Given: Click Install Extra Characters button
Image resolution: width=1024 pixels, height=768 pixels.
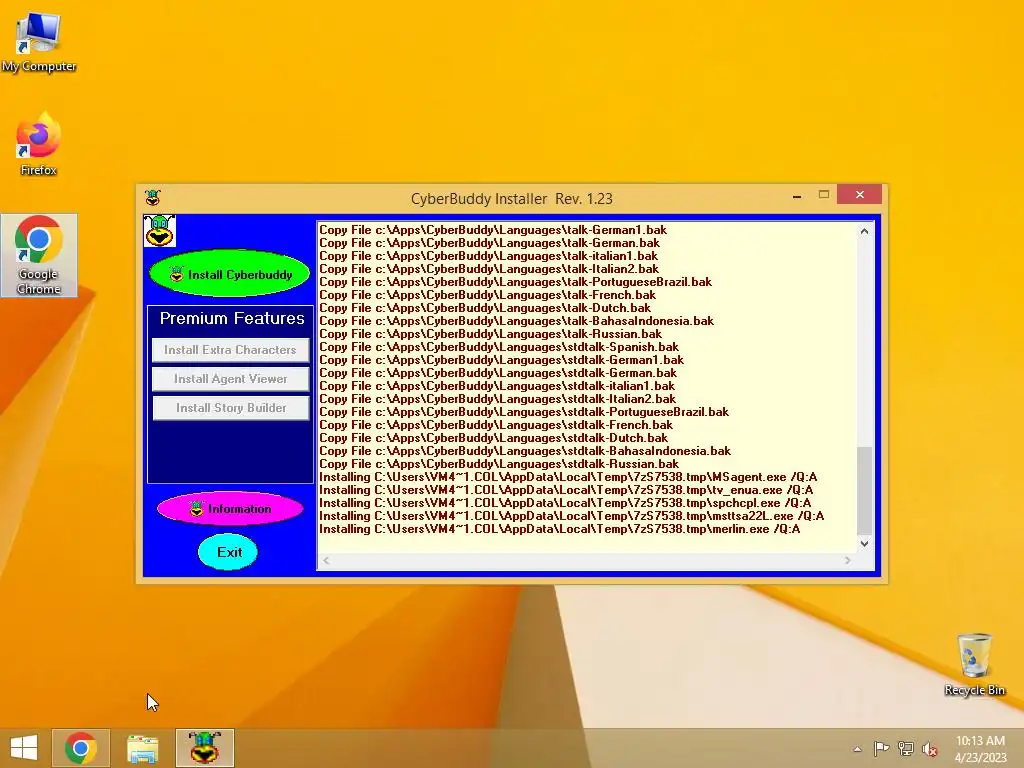Looking at the screenshot, I should click(231, 350).
